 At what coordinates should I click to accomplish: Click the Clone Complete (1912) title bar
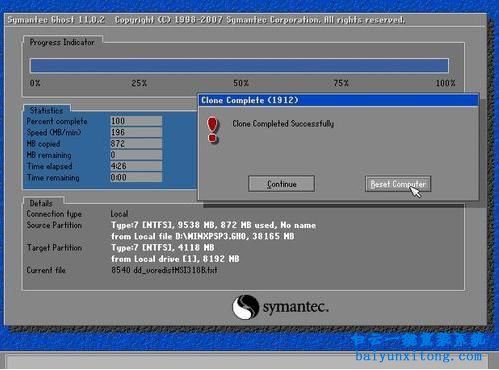pos(339,100)
